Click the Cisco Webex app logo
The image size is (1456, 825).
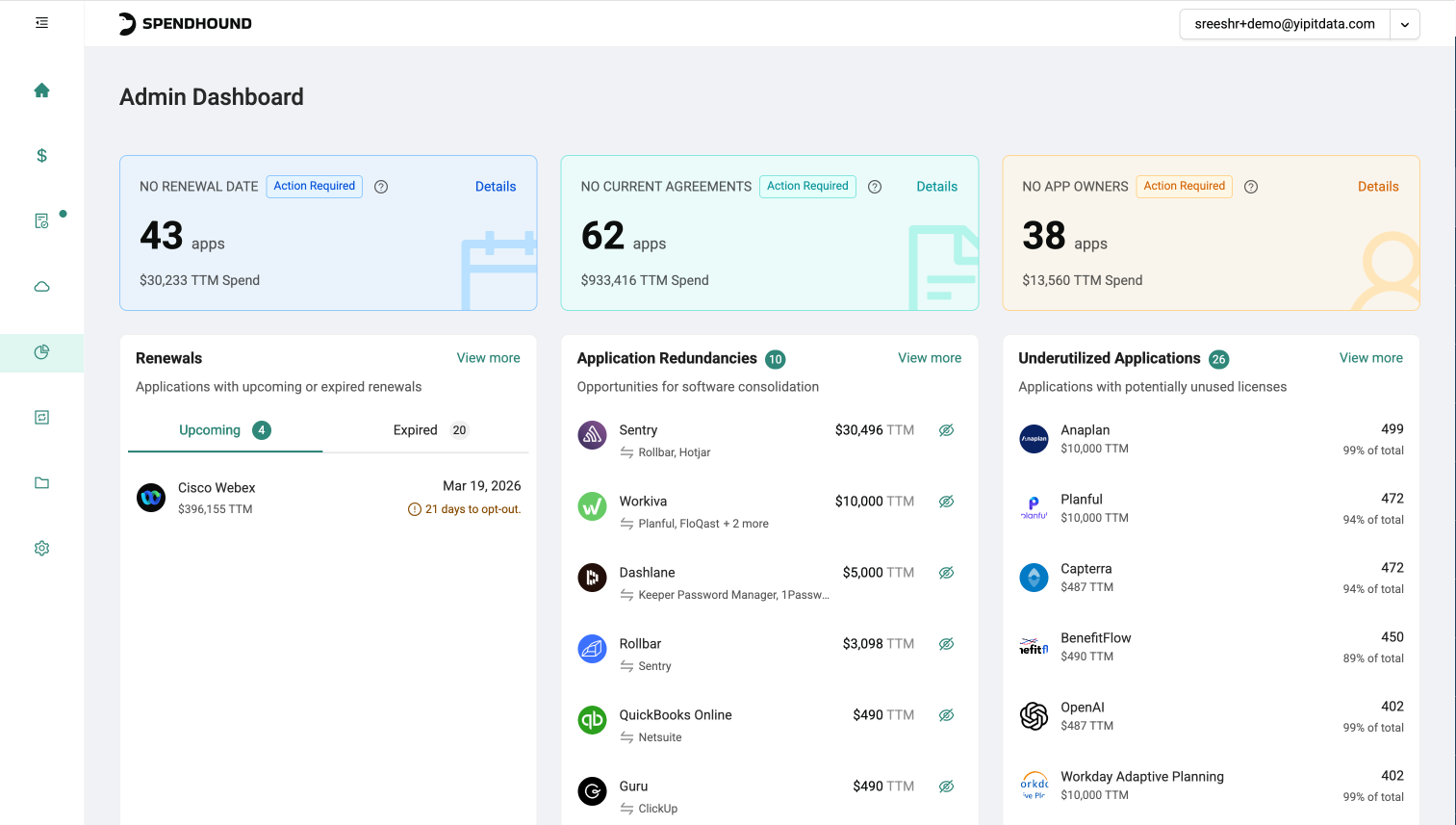pyautogui.click(x=151, y=498)
